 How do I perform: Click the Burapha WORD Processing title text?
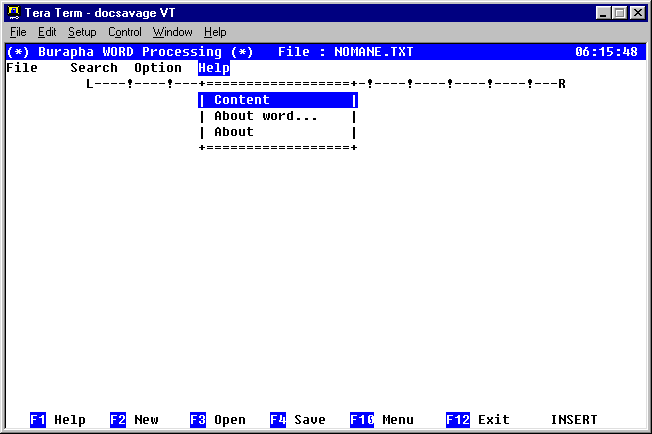point(130,52)
